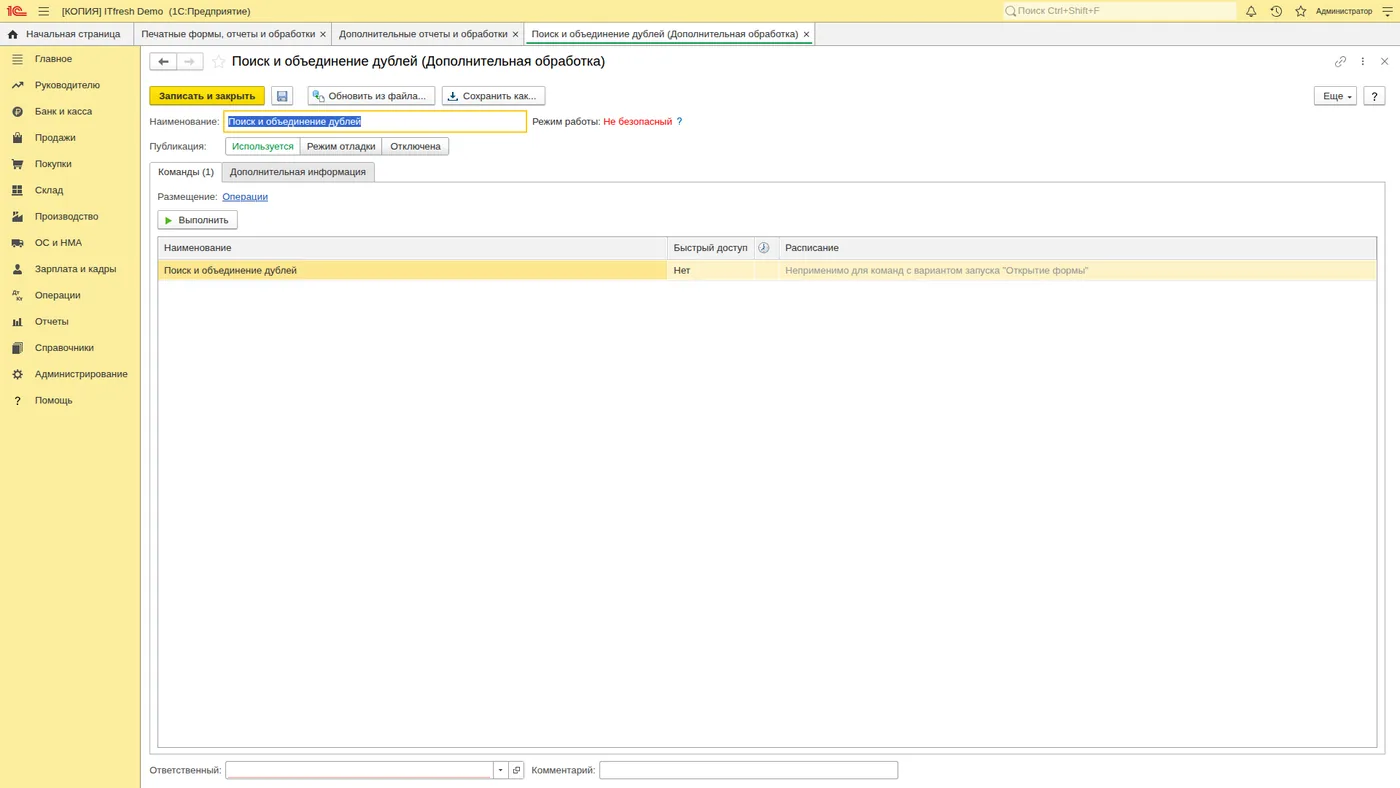Switch publication to Режим отладки

click(x=341, y=146)
